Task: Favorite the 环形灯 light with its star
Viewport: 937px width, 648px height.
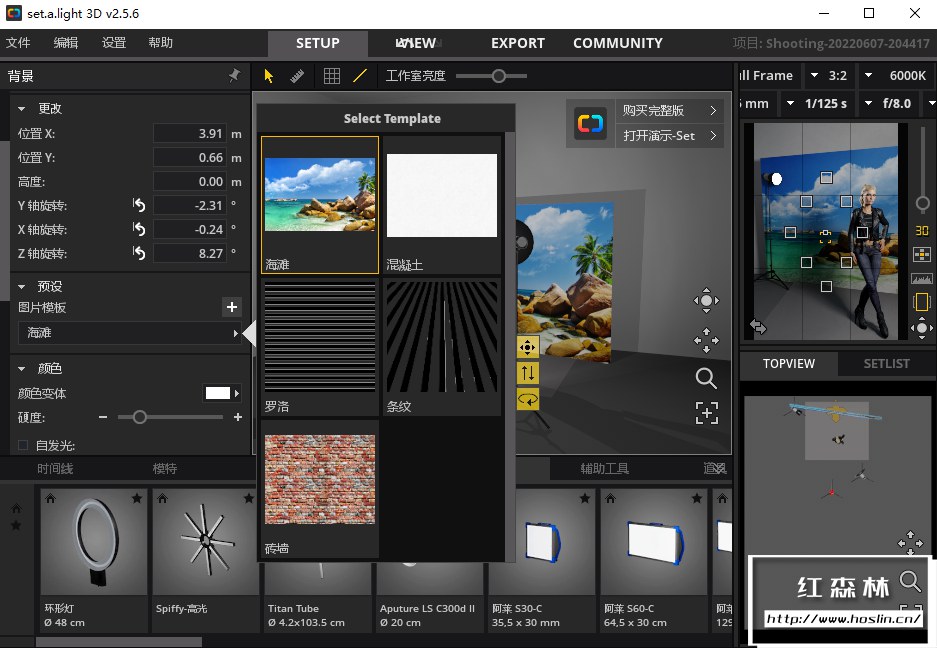Action: 137,498
